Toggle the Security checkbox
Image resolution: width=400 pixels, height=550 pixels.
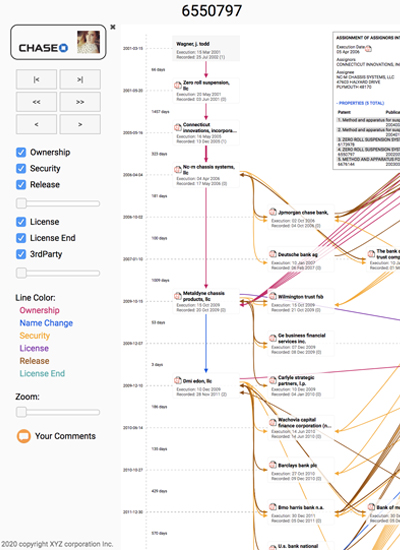tap(21, 168)
